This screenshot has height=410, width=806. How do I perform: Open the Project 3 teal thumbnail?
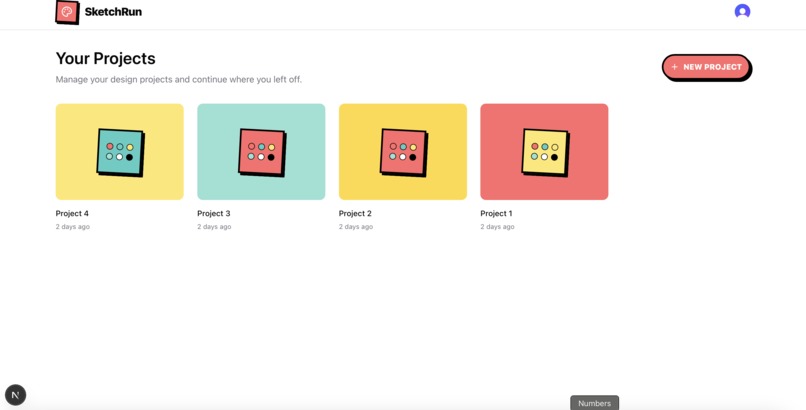[261, 152]
